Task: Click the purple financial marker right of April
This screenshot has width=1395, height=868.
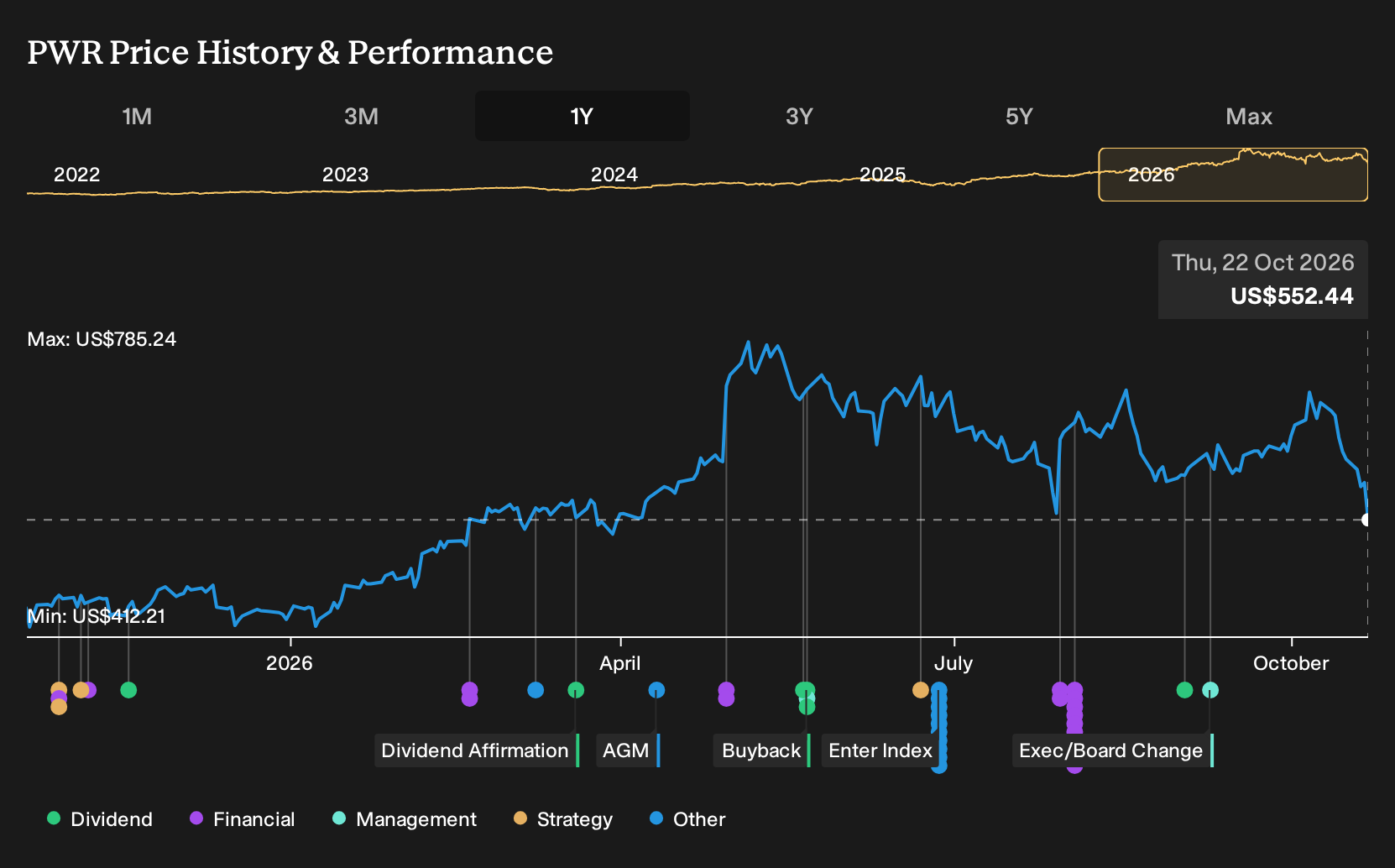Action: (726, 693)
